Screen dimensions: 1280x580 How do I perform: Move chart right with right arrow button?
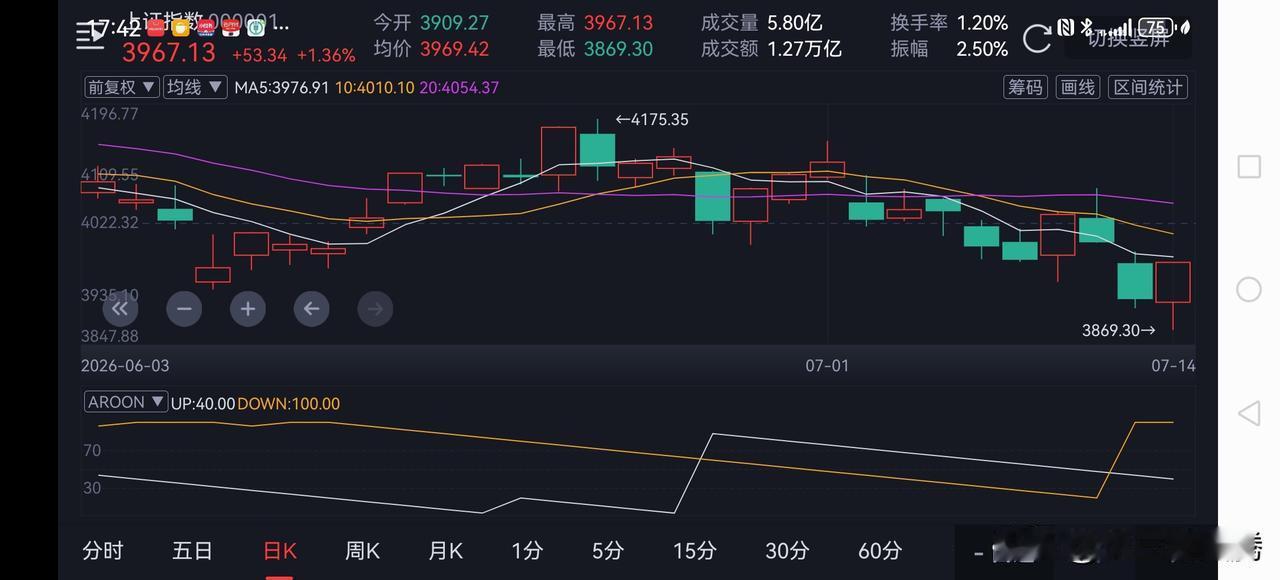375,309
